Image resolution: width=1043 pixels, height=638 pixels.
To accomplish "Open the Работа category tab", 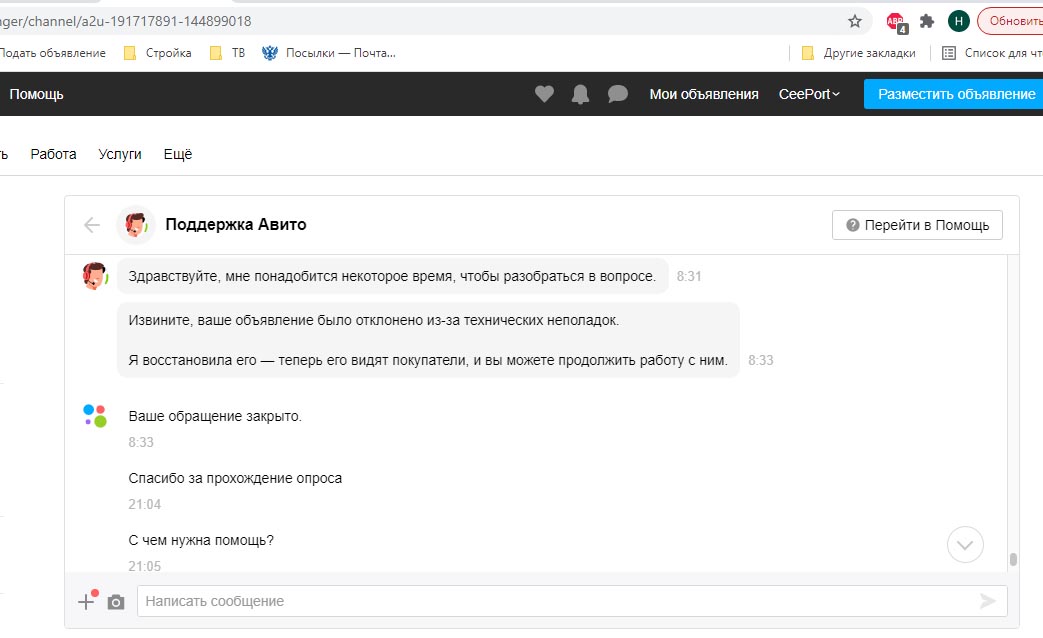I will [x=53, y=154].
